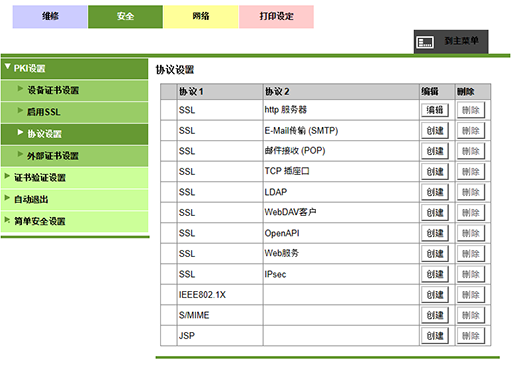
Task: Click 删除 for OpenAPI row
Action: coord(470,233)
